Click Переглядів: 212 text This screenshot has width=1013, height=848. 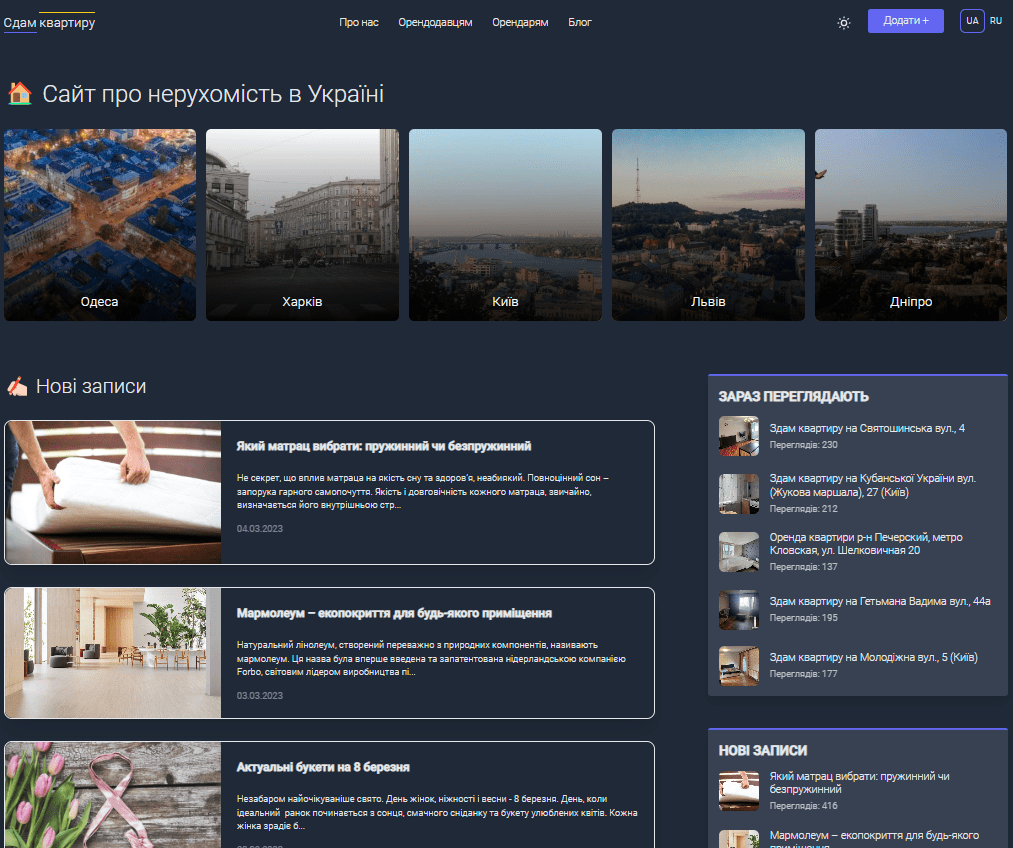(x=803, y=509)
